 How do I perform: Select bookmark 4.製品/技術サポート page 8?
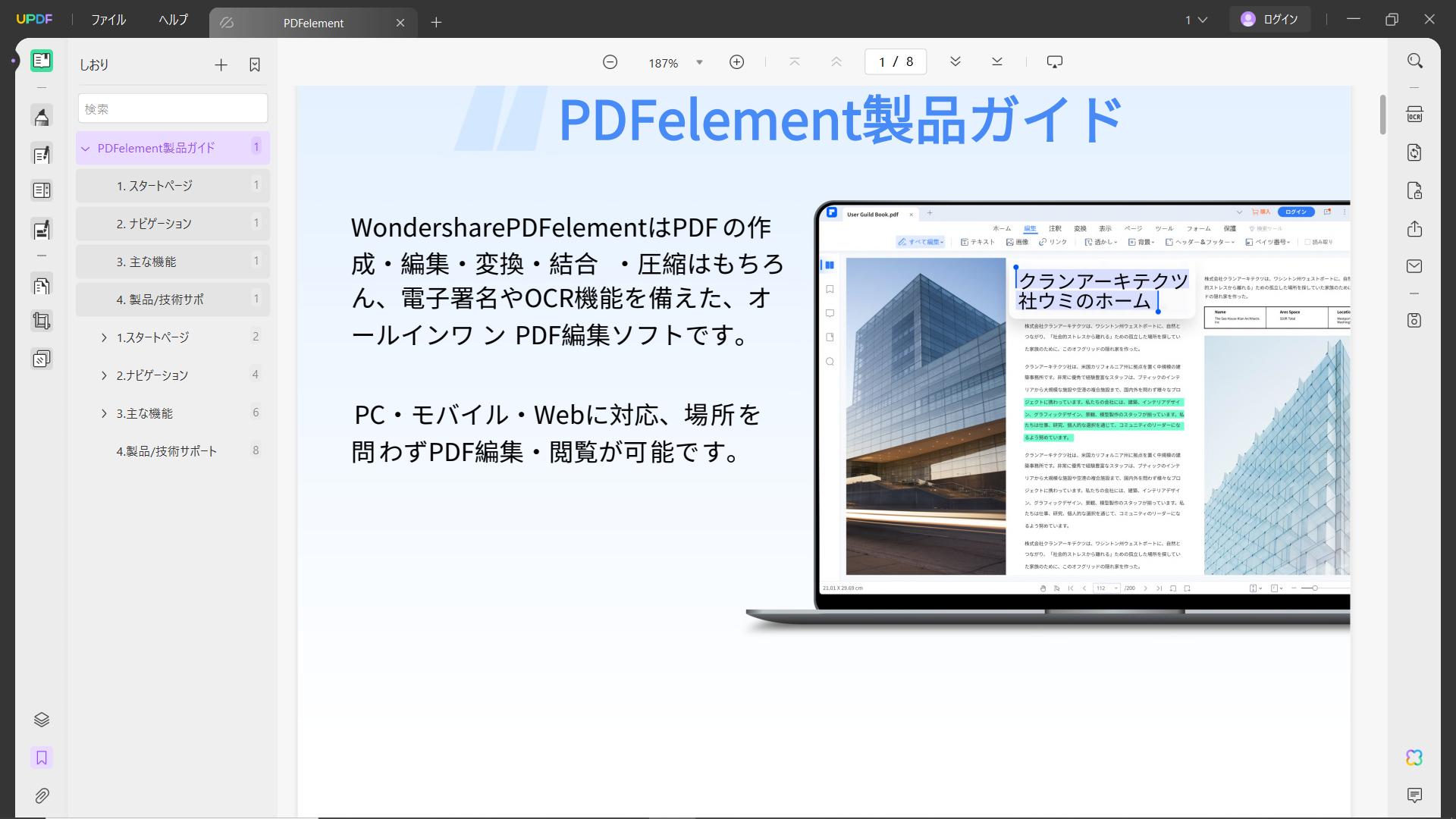[173, 451]
